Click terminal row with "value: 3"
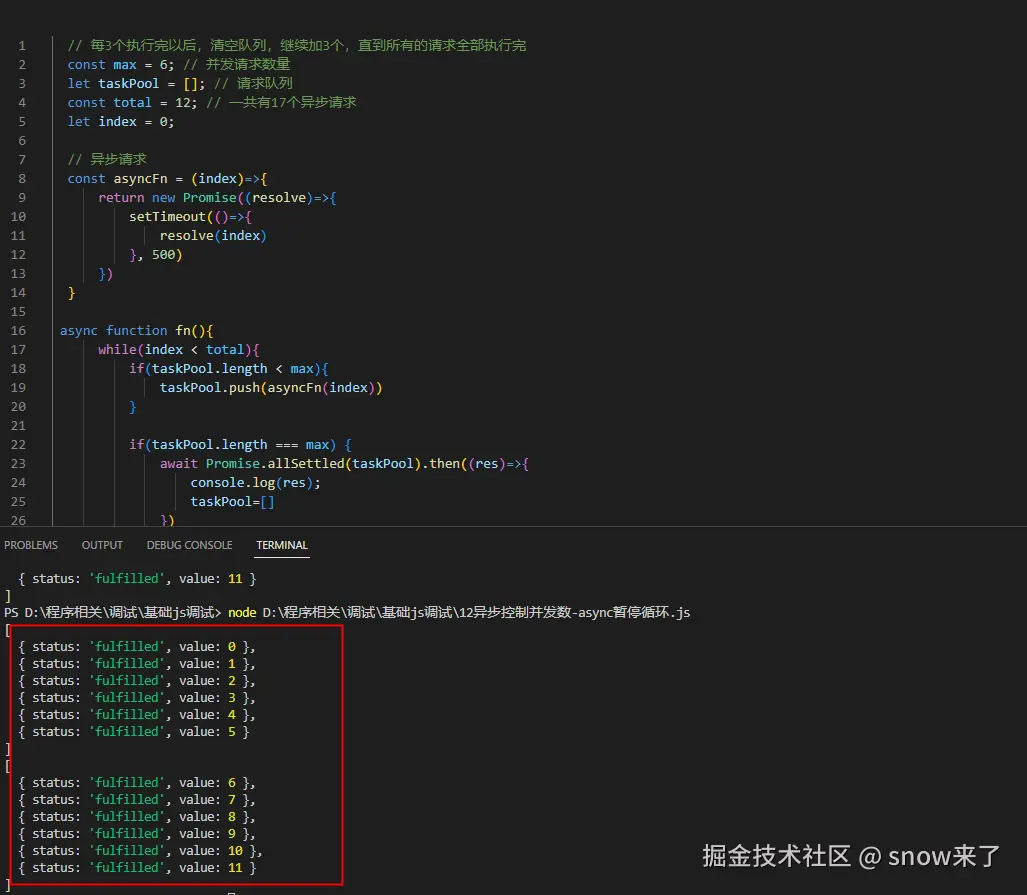 (136, 698)
